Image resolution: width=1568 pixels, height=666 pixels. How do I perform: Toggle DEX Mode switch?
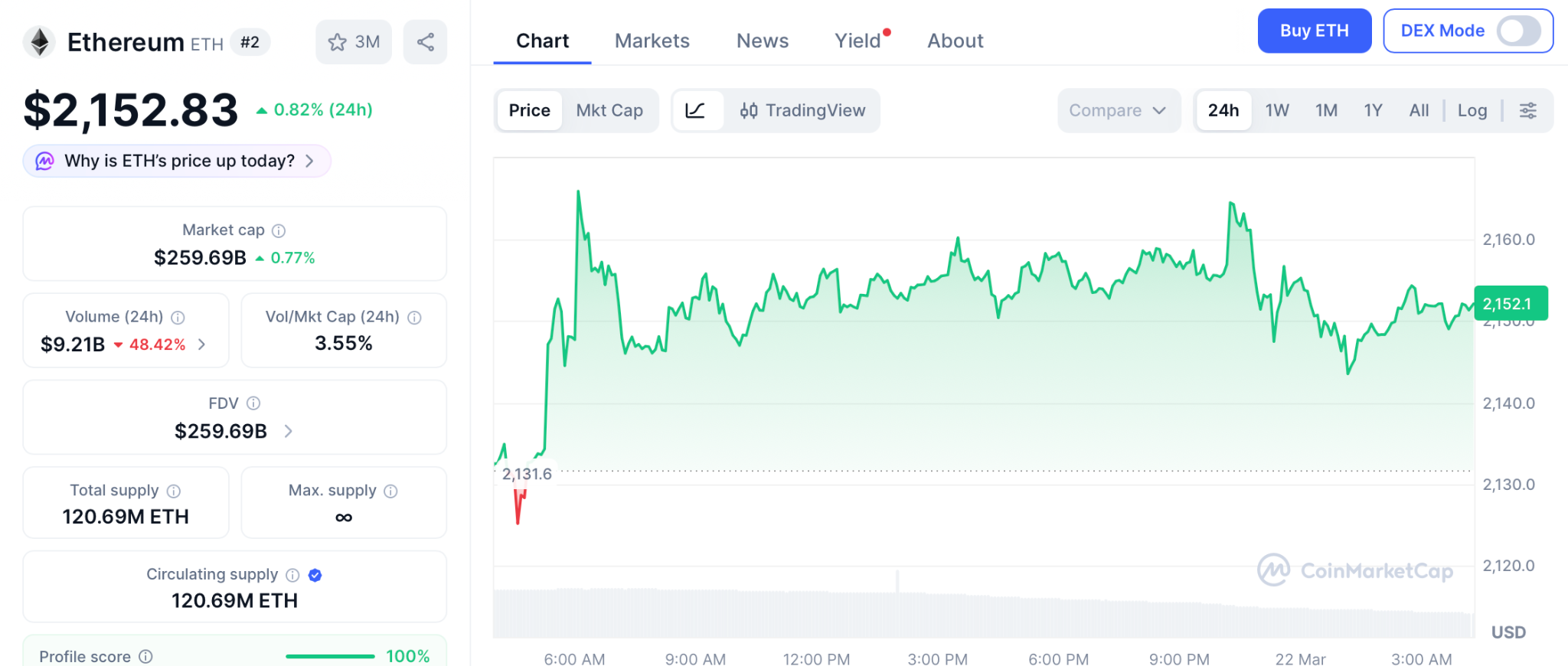[x=1518, y=31]
